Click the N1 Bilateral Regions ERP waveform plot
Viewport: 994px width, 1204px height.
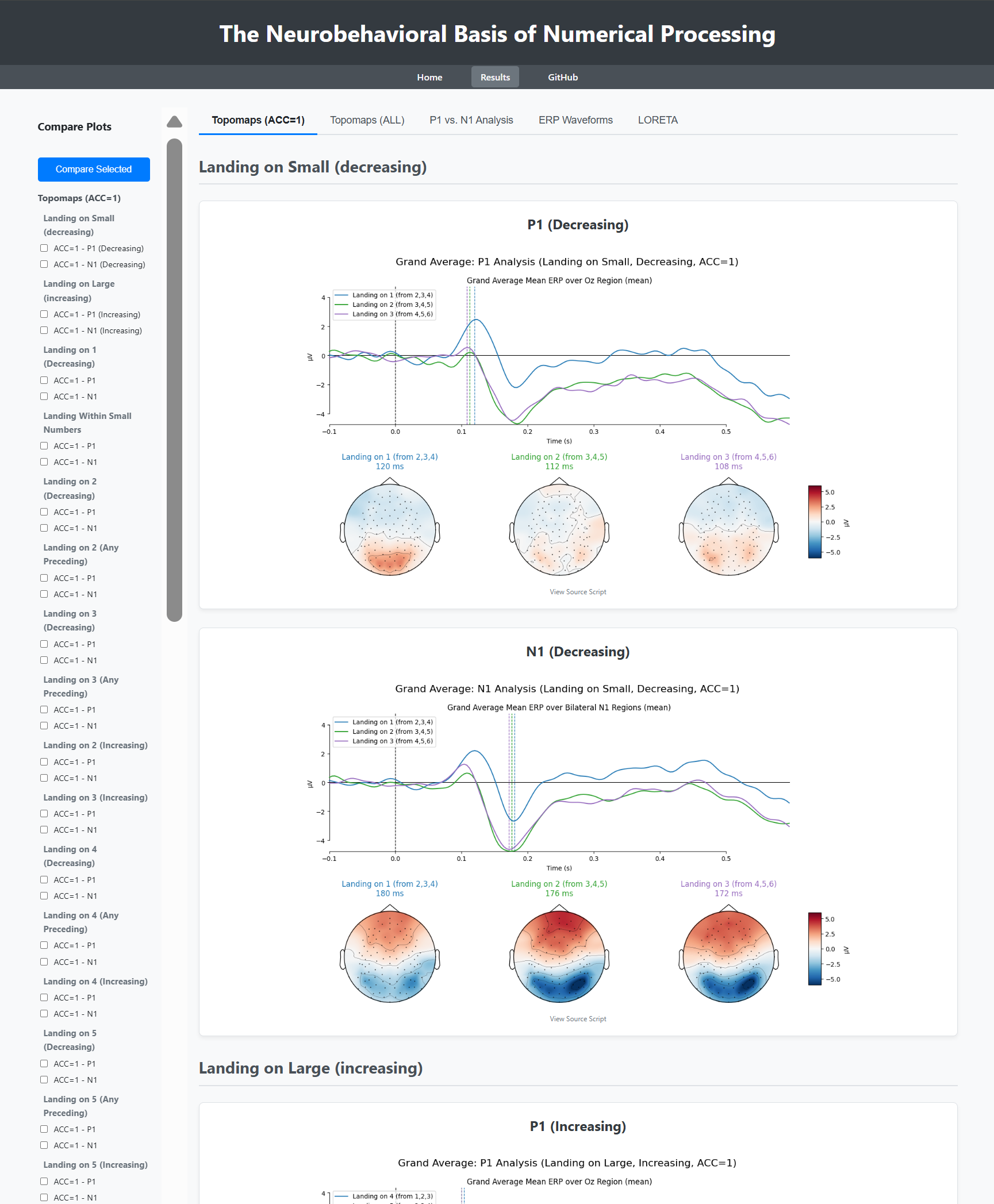[x=559, y=783]
